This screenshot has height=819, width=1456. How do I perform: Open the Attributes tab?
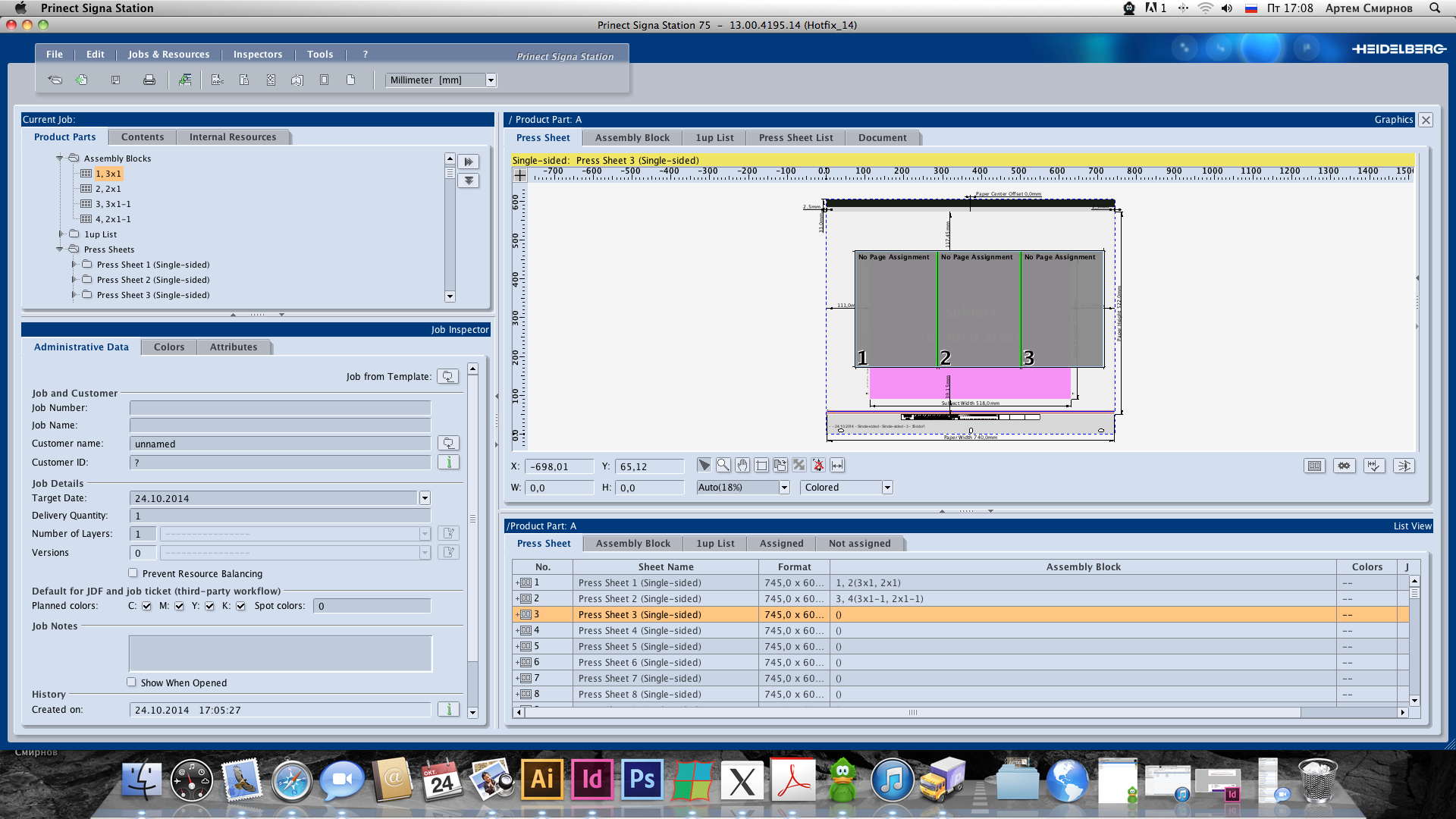(234, 347)
